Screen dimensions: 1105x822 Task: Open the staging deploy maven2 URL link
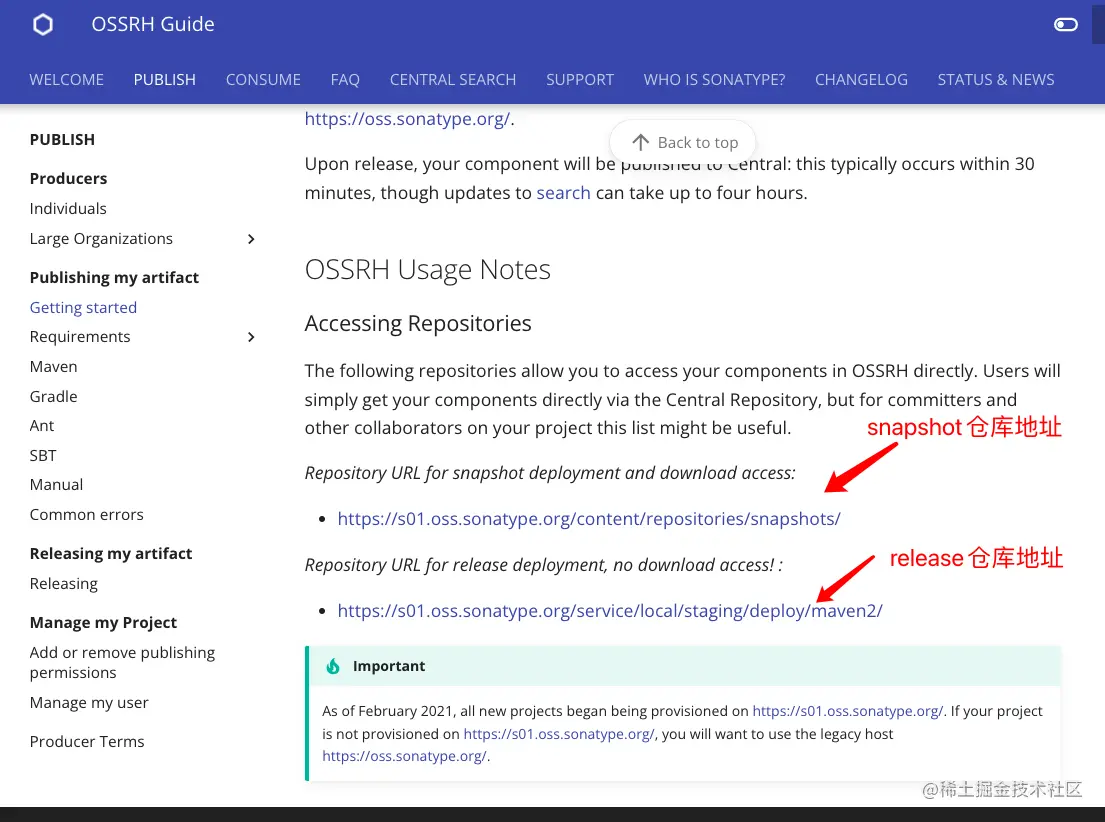[x=610, y=611]
